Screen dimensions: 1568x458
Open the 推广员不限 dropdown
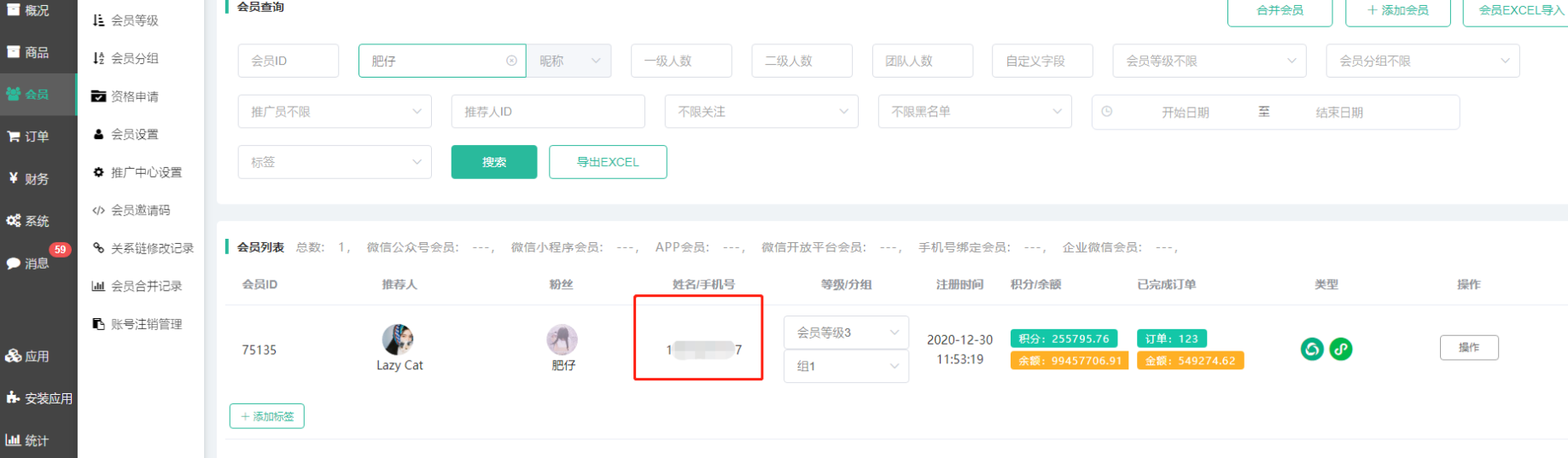point(335,112)
